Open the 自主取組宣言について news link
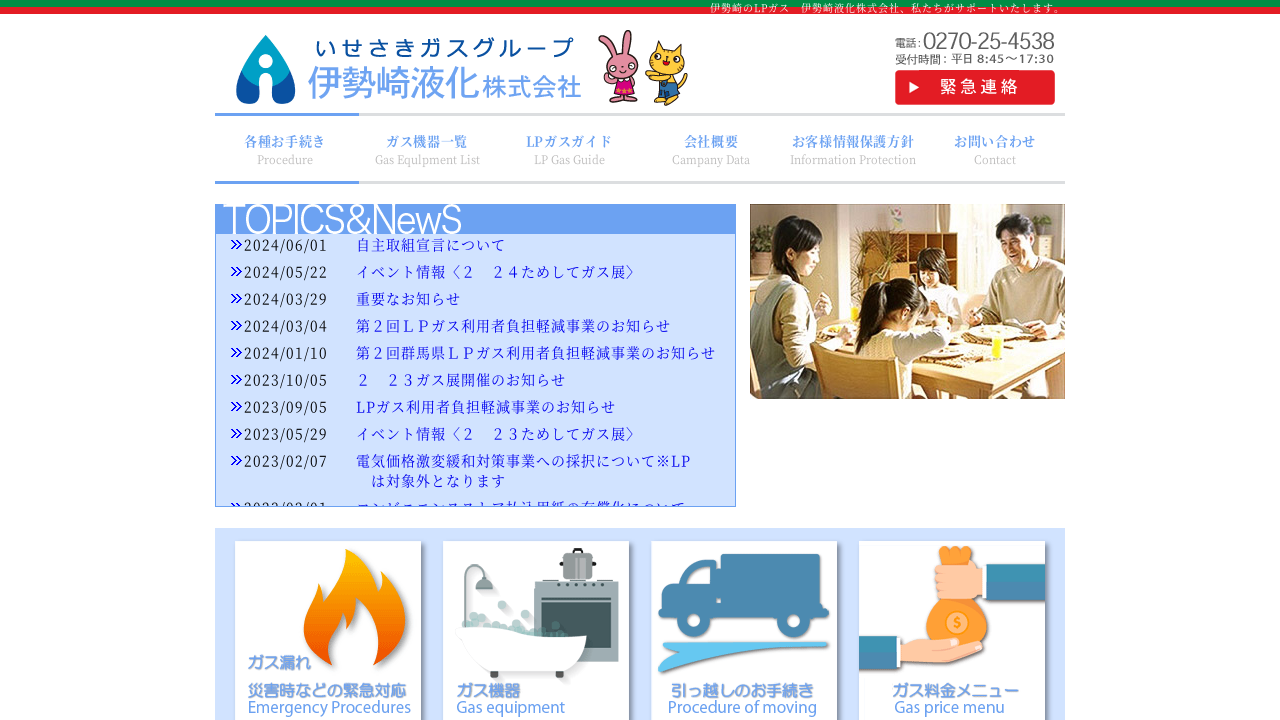Image resolution: width=1280 pixels, height=720 pixels. (x=431, y=245)
